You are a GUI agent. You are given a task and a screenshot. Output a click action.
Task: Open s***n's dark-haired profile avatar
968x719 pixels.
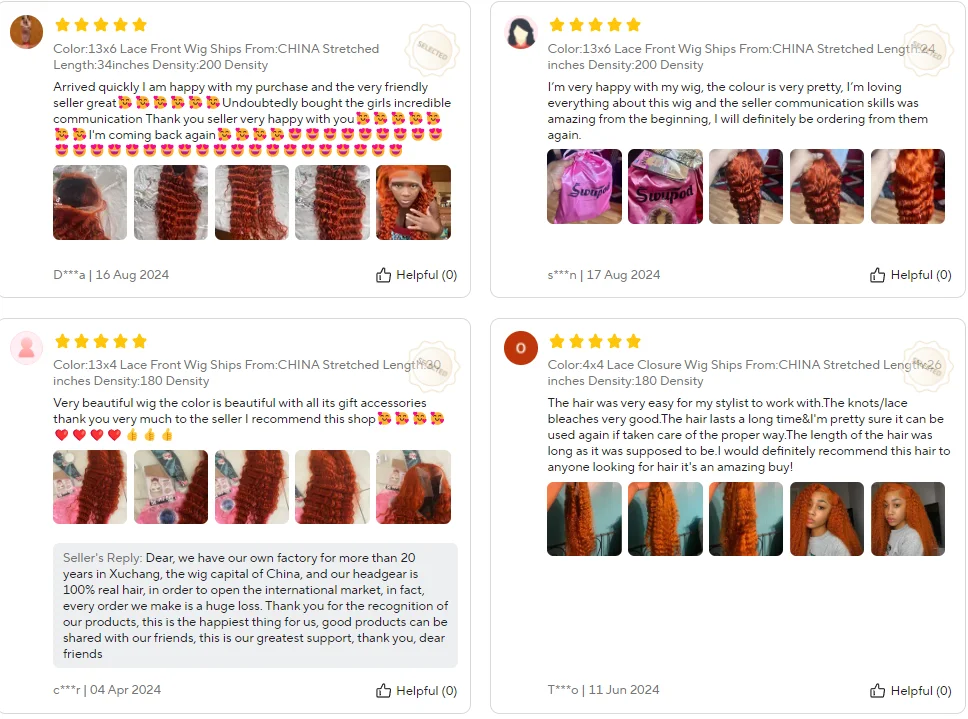coord(521,31)
